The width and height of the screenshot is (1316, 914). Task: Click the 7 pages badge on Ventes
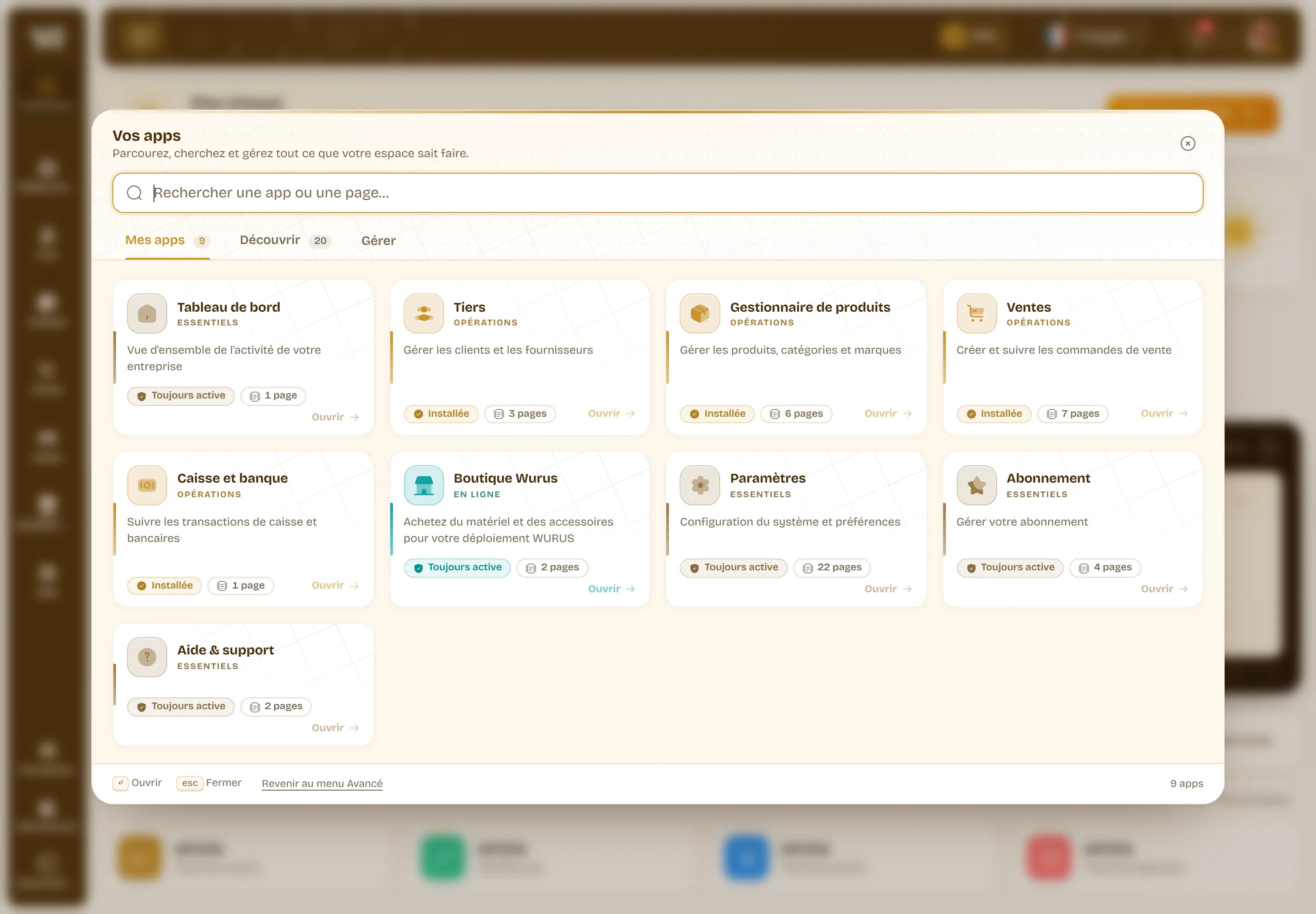click(1072, 414)
